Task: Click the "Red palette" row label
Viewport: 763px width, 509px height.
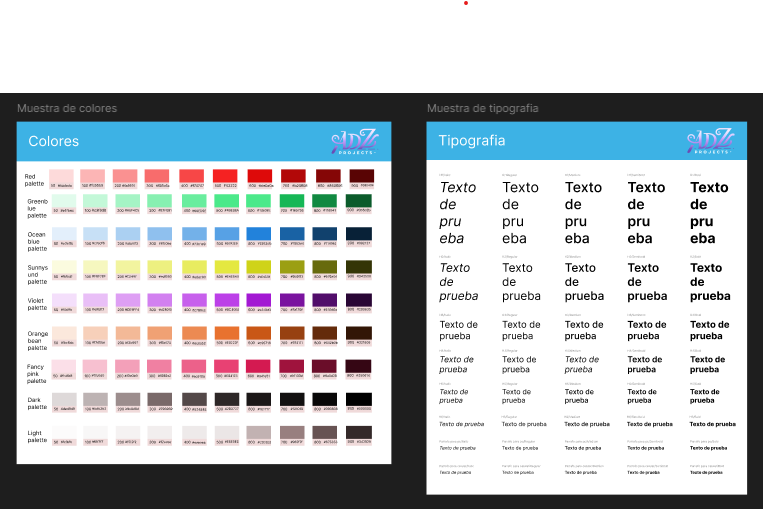Action: [35, 180]
